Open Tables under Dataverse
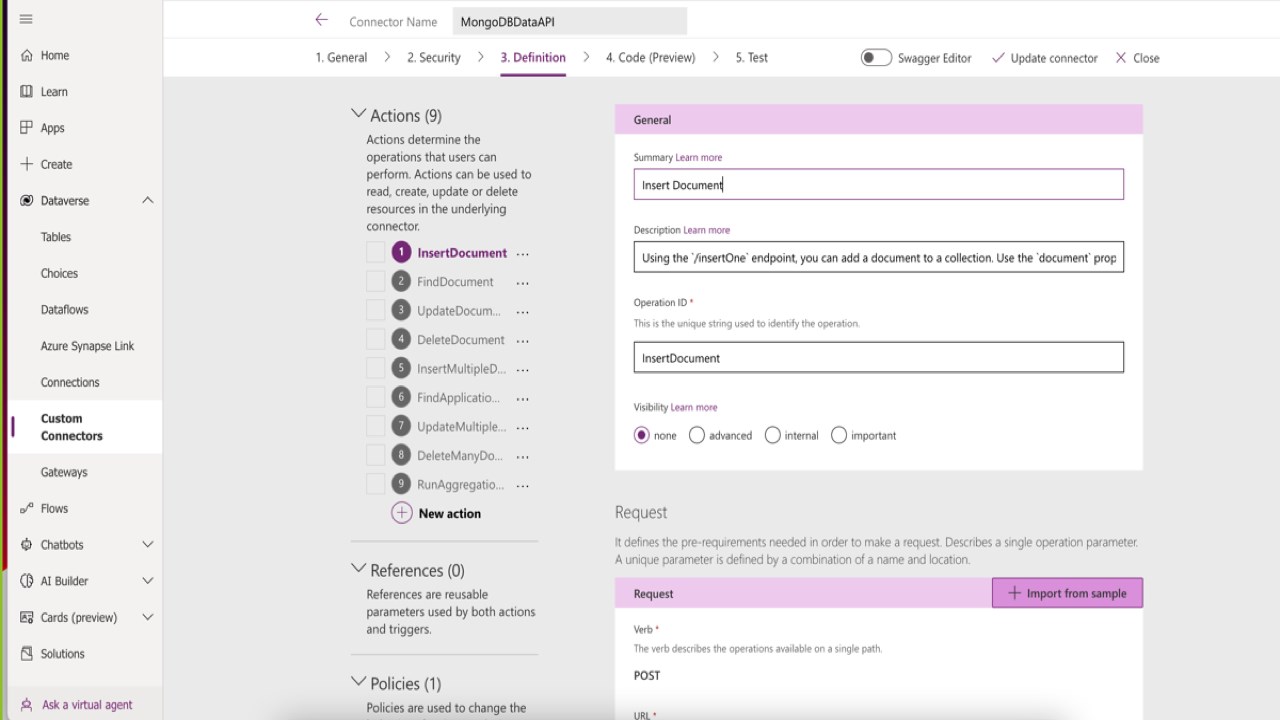Viewport: 1280px width, 720px height. pyautogui.click(x=56, y=237)
